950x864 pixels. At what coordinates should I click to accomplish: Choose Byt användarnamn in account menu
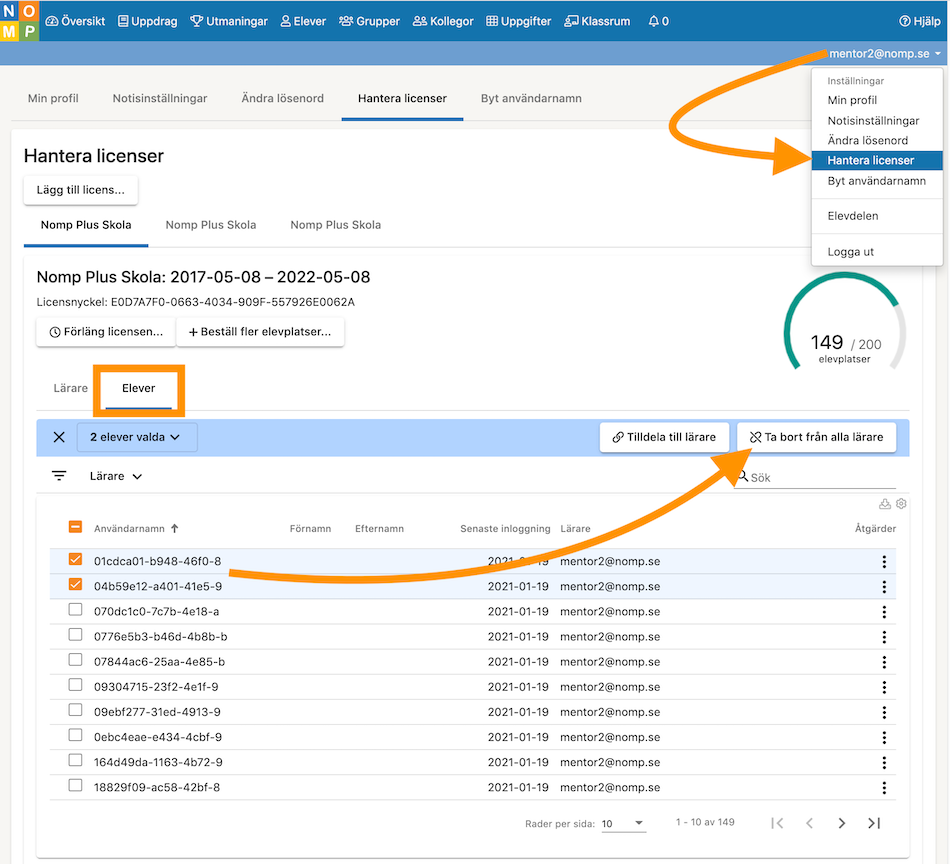(x=876, y=181)
